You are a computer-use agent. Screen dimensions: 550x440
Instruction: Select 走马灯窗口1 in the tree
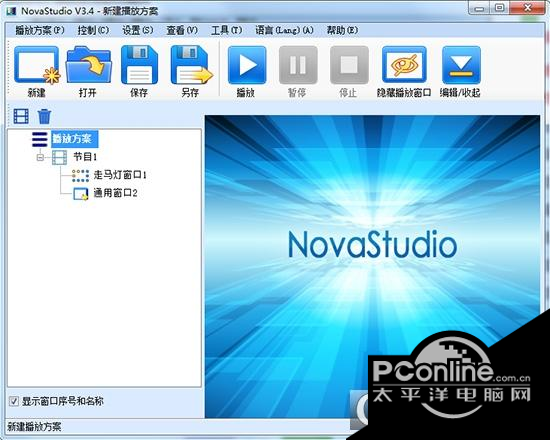click(x=120, y=175)
